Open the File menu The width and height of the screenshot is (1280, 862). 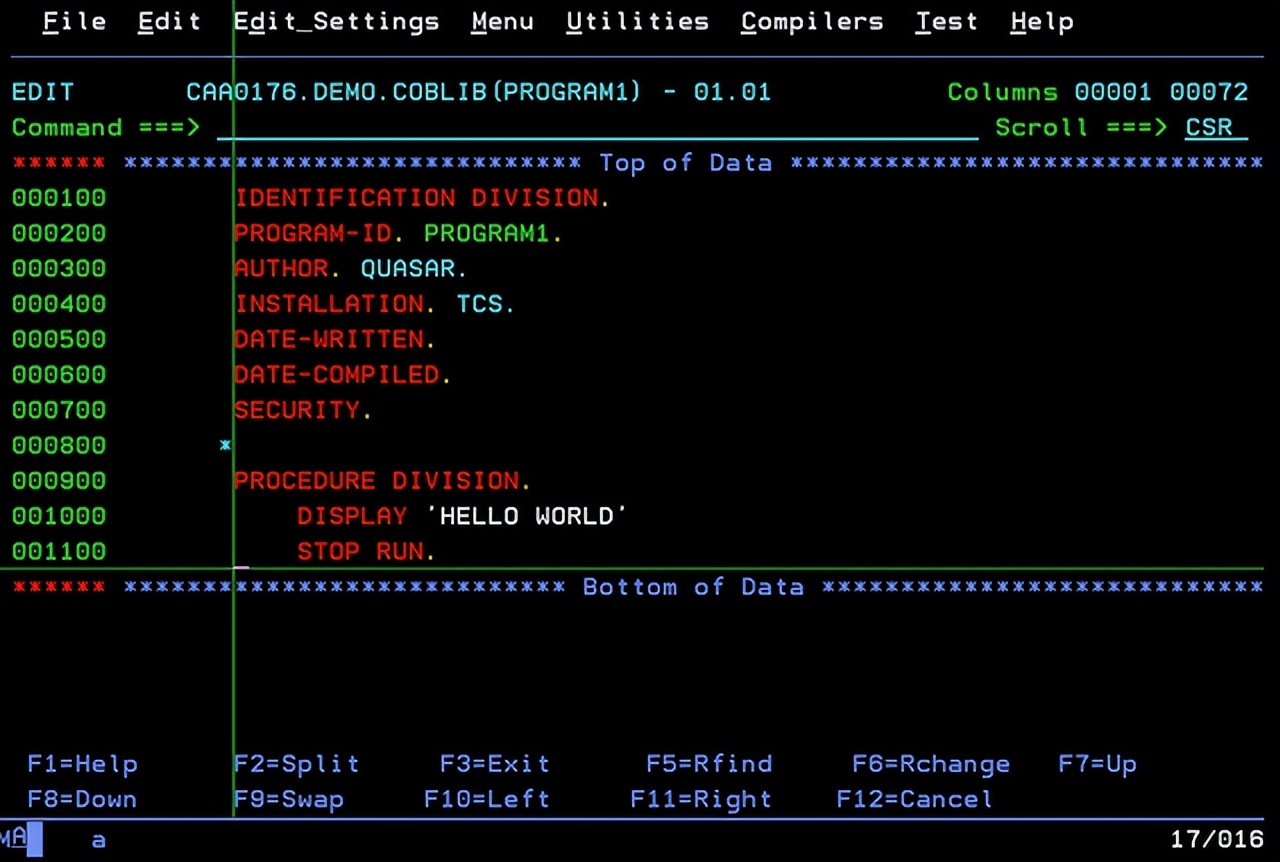(76, 21)
